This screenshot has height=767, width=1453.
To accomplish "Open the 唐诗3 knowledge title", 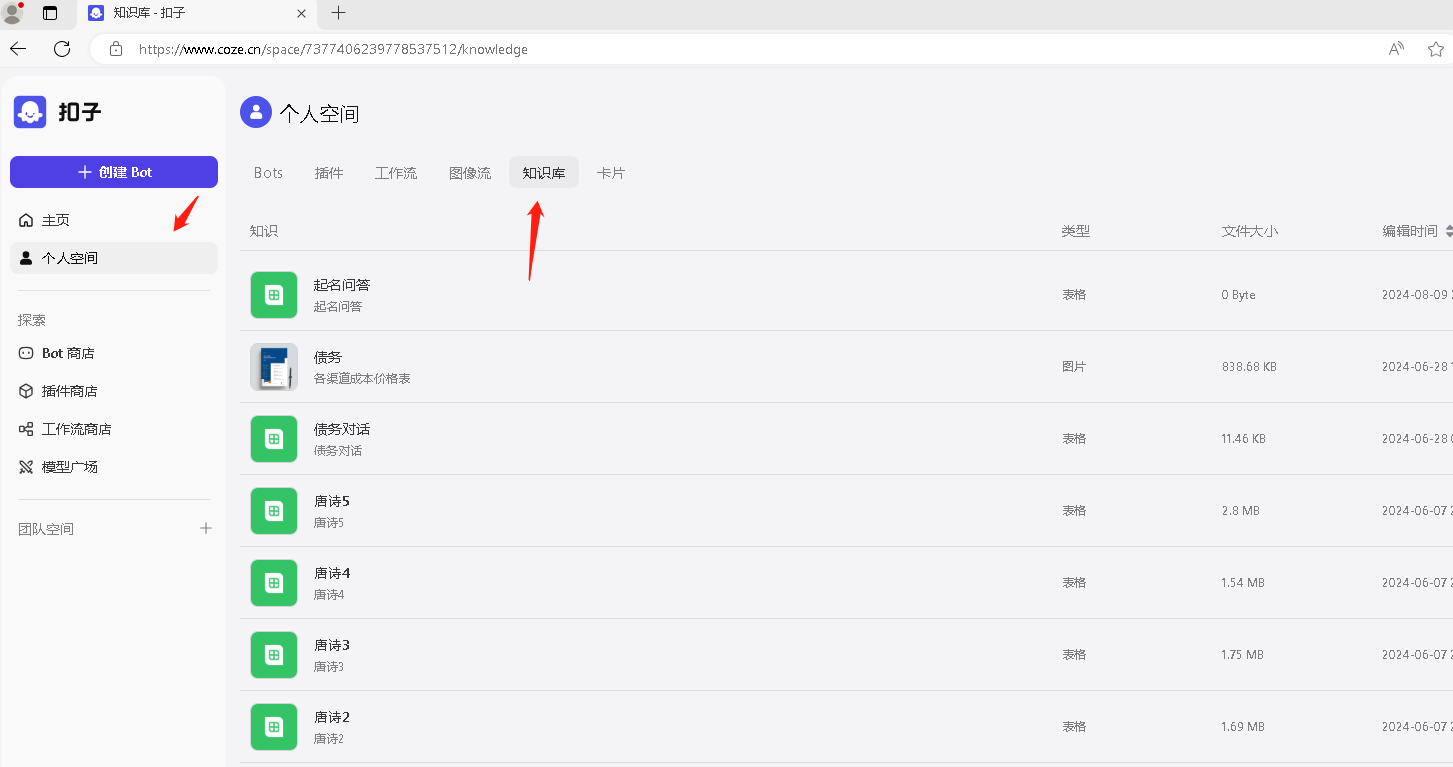I will (x=332, y=645).
